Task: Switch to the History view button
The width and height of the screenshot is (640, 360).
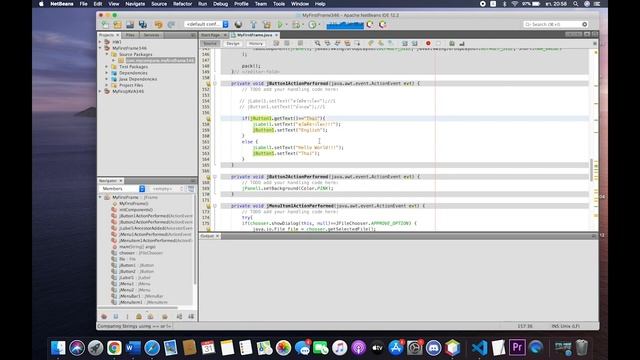Action: point(256,43)
